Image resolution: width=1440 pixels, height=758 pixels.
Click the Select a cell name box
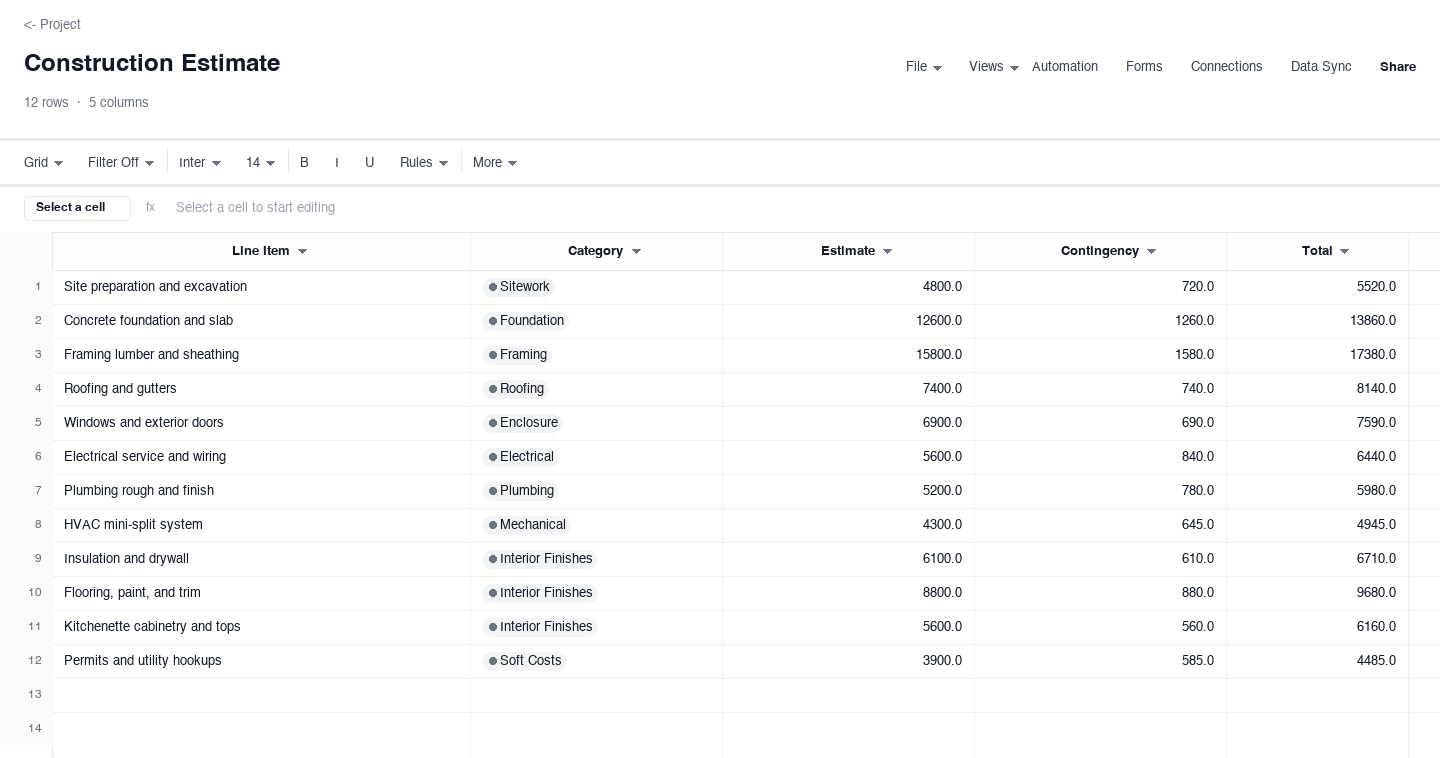pyautogui.click(x=77, y=208)
